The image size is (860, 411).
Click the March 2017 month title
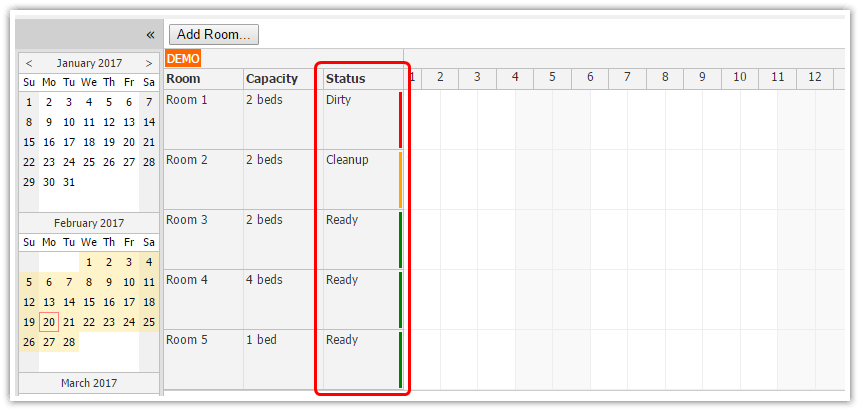(x=89, y=383)
